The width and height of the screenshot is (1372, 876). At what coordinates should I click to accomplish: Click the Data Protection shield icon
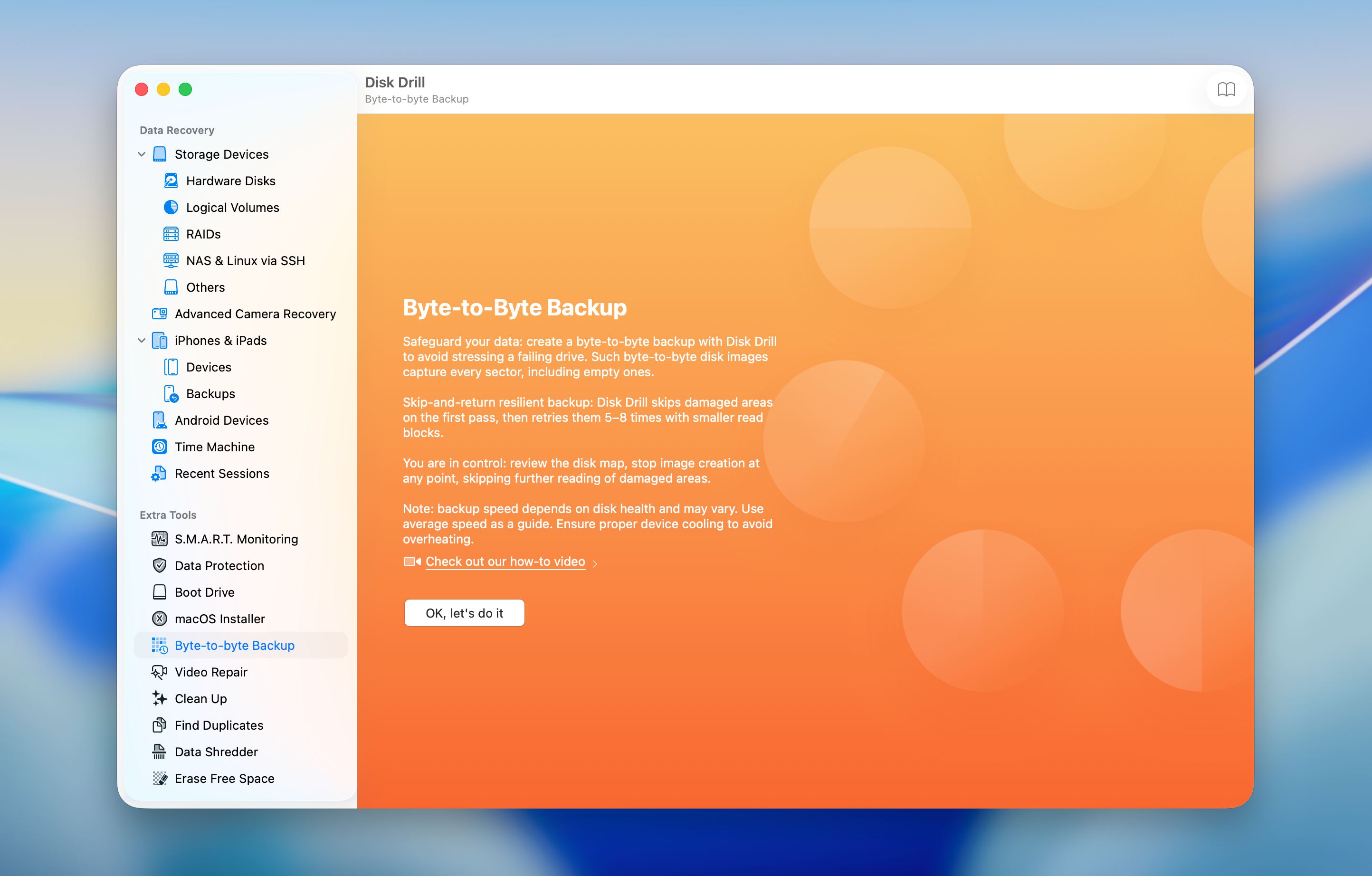pos(160,566)
